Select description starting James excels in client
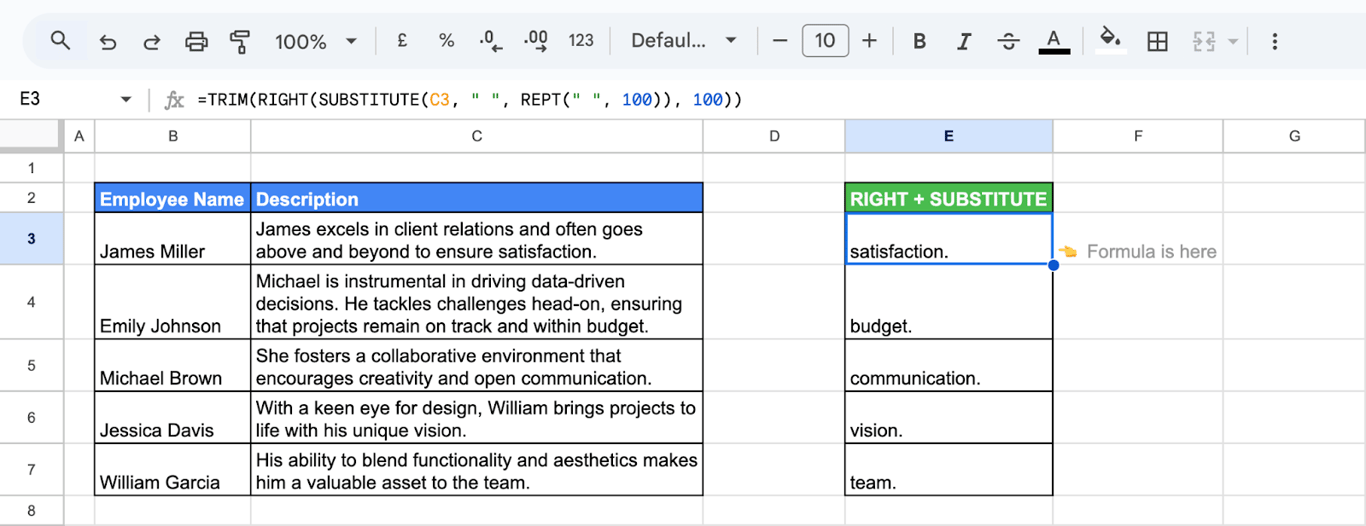Viewport: 1366px width, 526px height. (477, 239)
